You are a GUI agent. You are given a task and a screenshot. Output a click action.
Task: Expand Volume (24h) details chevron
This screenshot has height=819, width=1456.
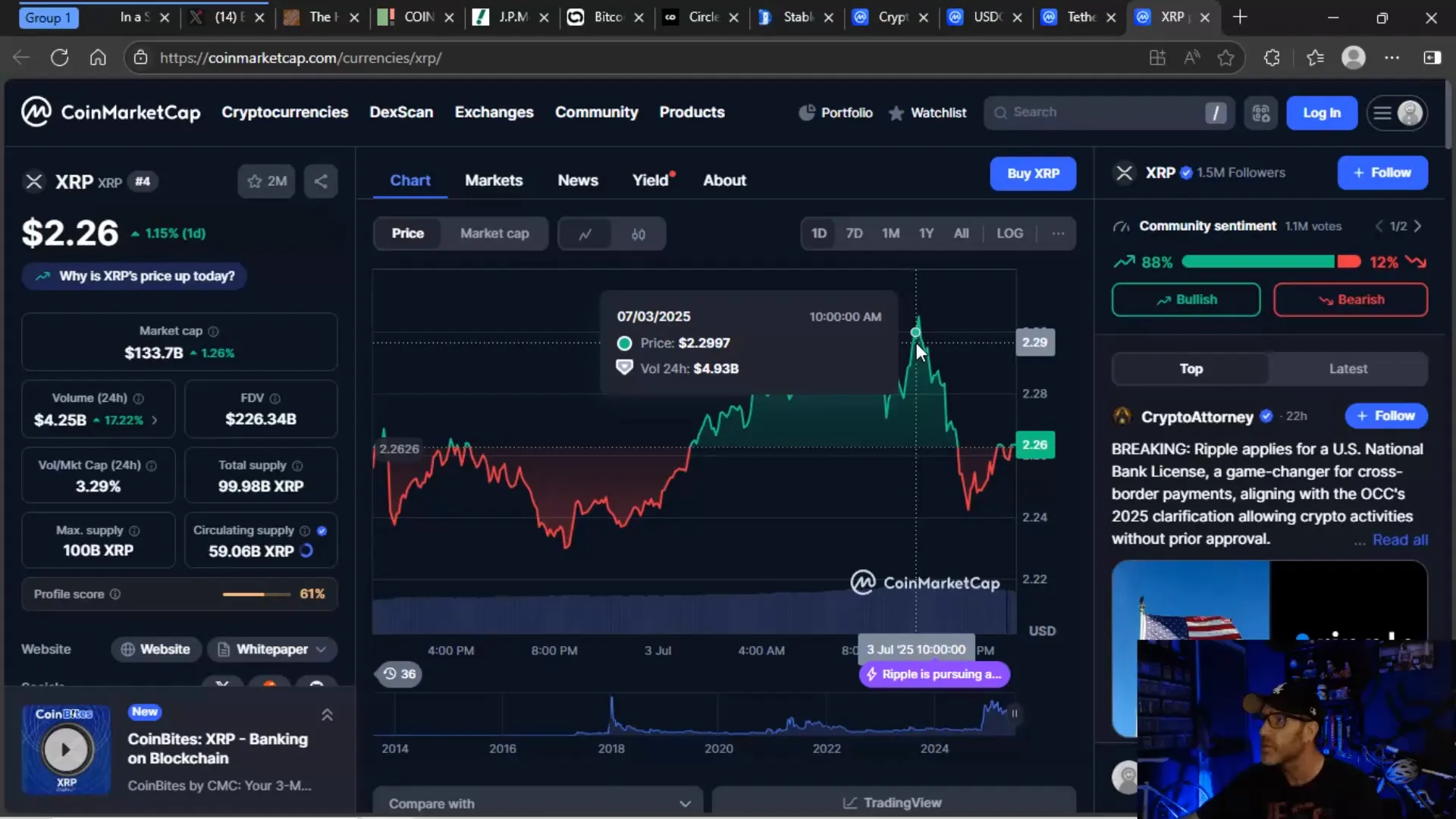pyautogui.click(x=155, y=420)
